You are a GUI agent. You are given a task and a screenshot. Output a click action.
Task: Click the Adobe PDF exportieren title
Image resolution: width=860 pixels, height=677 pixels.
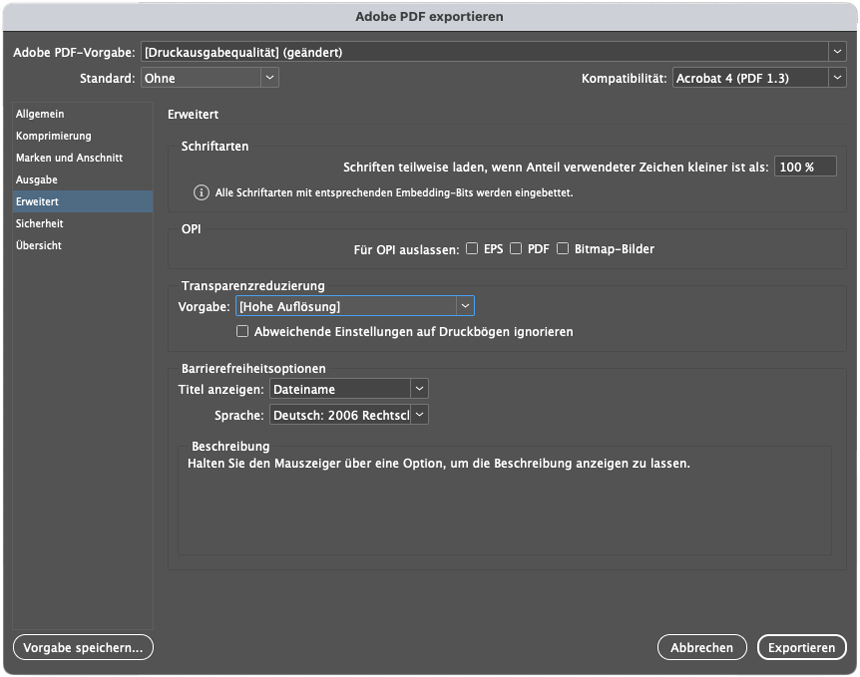click(x=429, y=16)
